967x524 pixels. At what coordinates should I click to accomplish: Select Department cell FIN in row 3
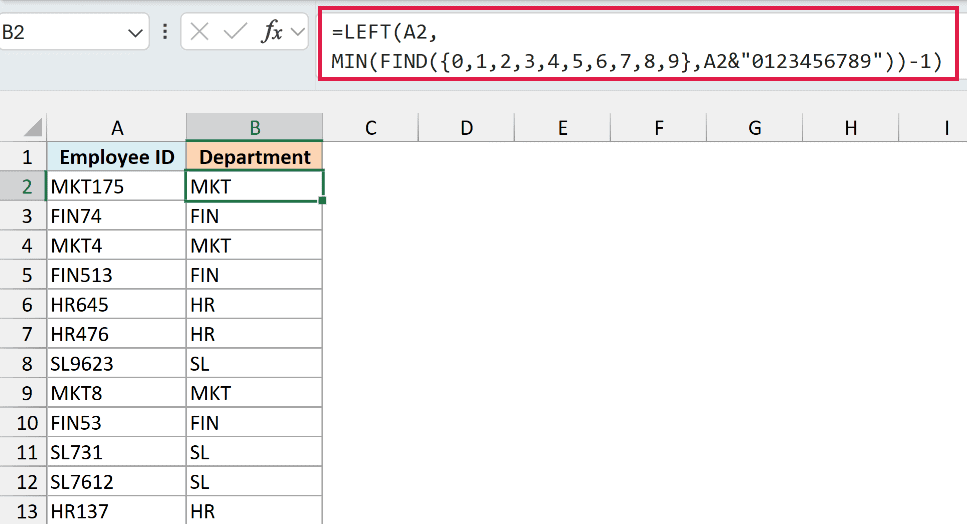255,216
